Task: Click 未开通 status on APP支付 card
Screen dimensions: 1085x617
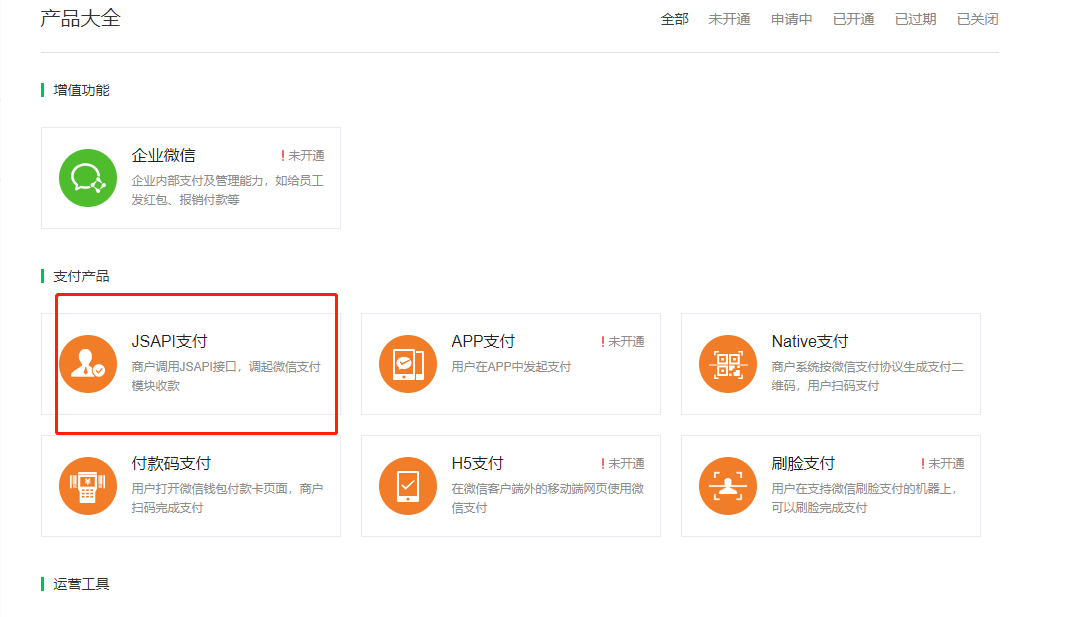Action: 623,342
